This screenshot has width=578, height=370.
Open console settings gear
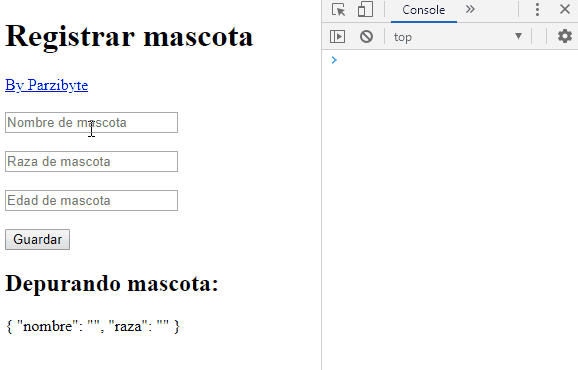(x=564, y=36)
